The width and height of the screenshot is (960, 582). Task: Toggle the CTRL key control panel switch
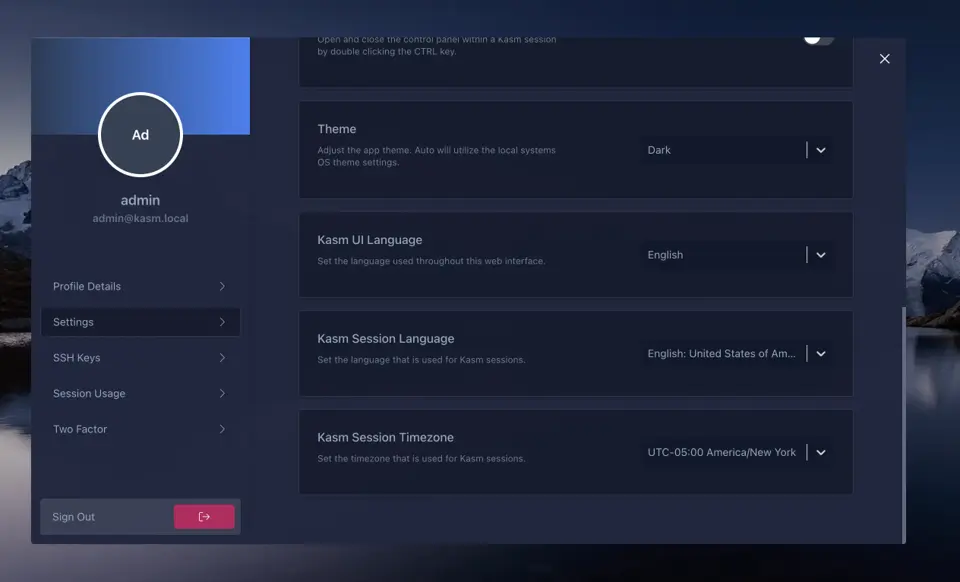819,40
